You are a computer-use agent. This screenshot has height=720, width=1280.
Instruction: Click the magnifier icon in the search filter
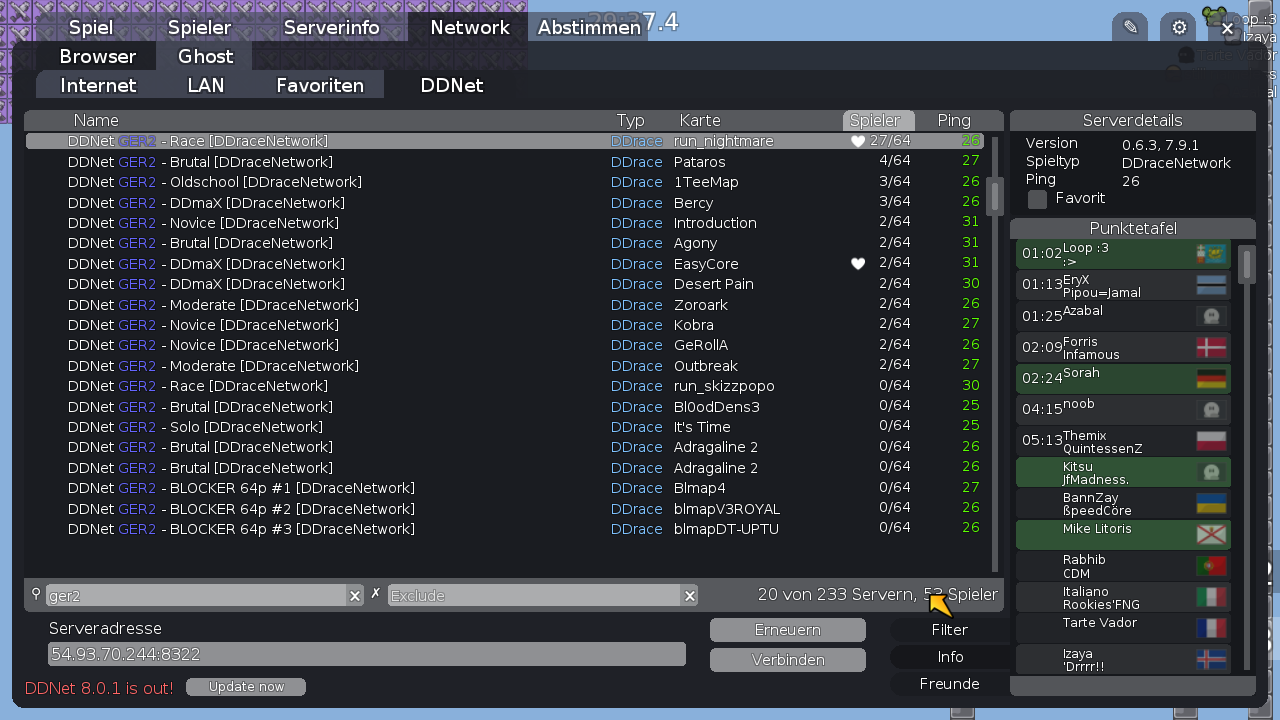tap(36, 595)
